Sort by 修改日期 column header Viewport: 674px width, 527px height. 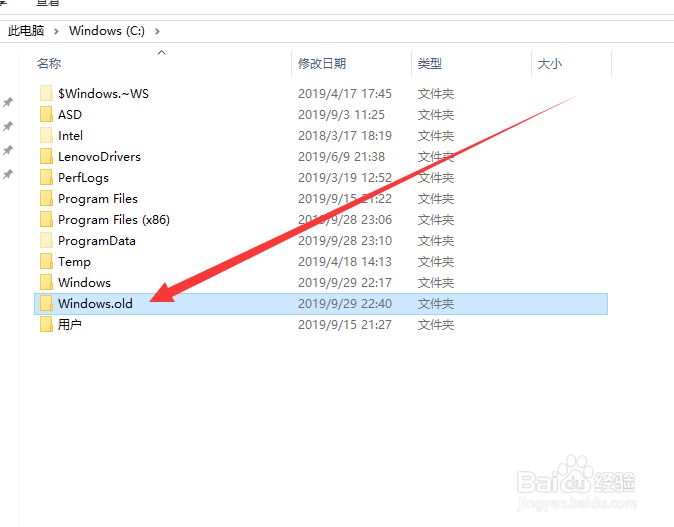click(322, 64)
